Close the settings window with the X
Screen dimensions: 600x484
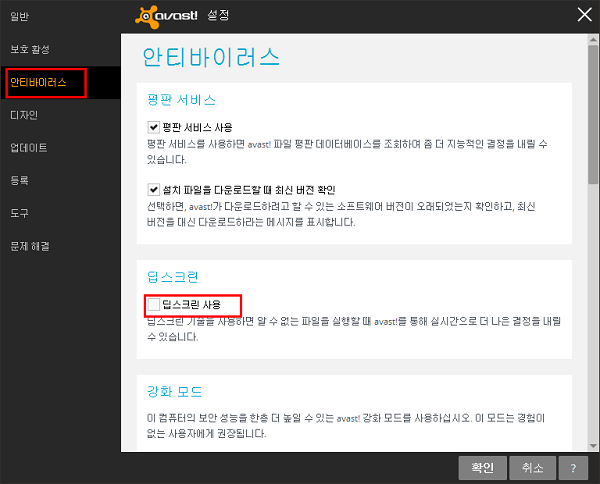[585, 14]
